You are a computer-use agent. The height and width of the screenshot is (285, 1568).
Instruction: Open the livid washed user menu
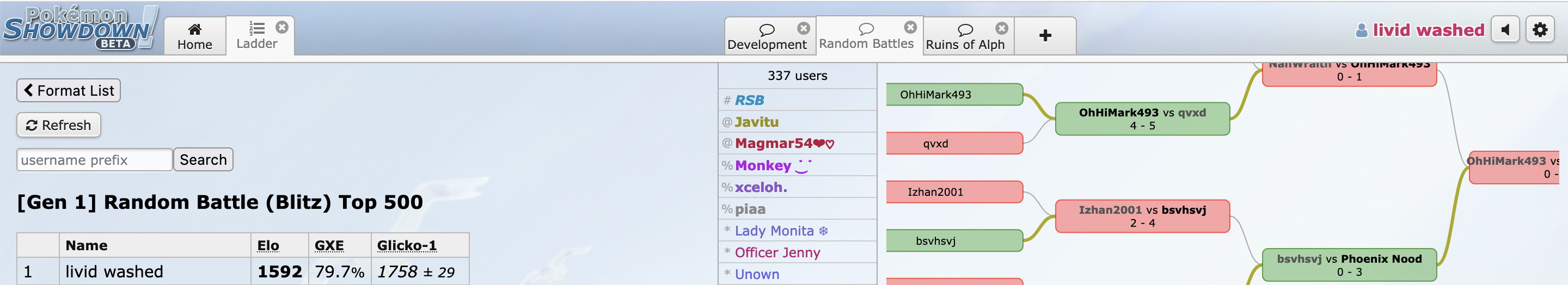pyautogui.click(x=1419, y=30)
